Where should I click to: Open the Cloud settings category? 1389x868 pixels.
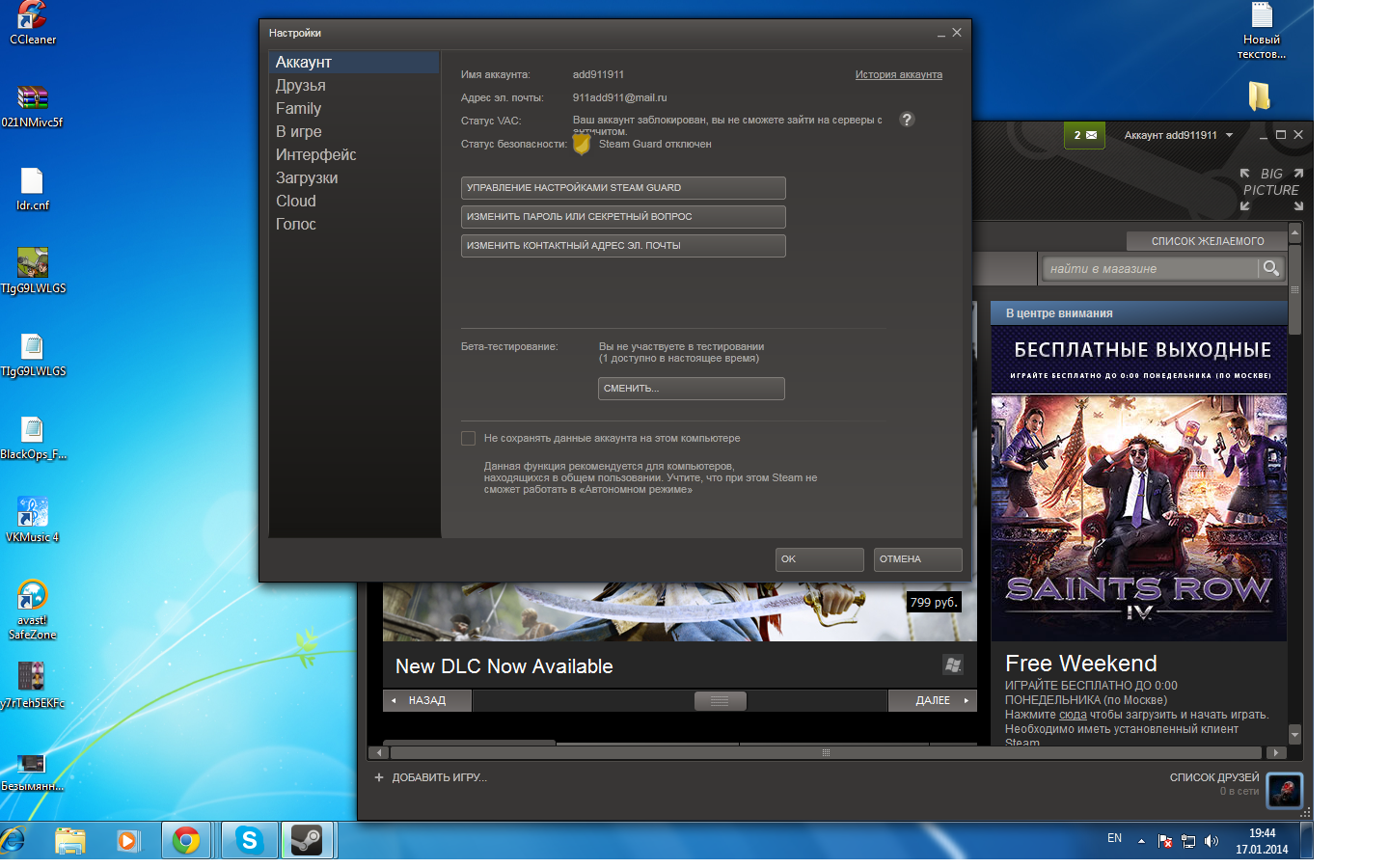(295, 202)
